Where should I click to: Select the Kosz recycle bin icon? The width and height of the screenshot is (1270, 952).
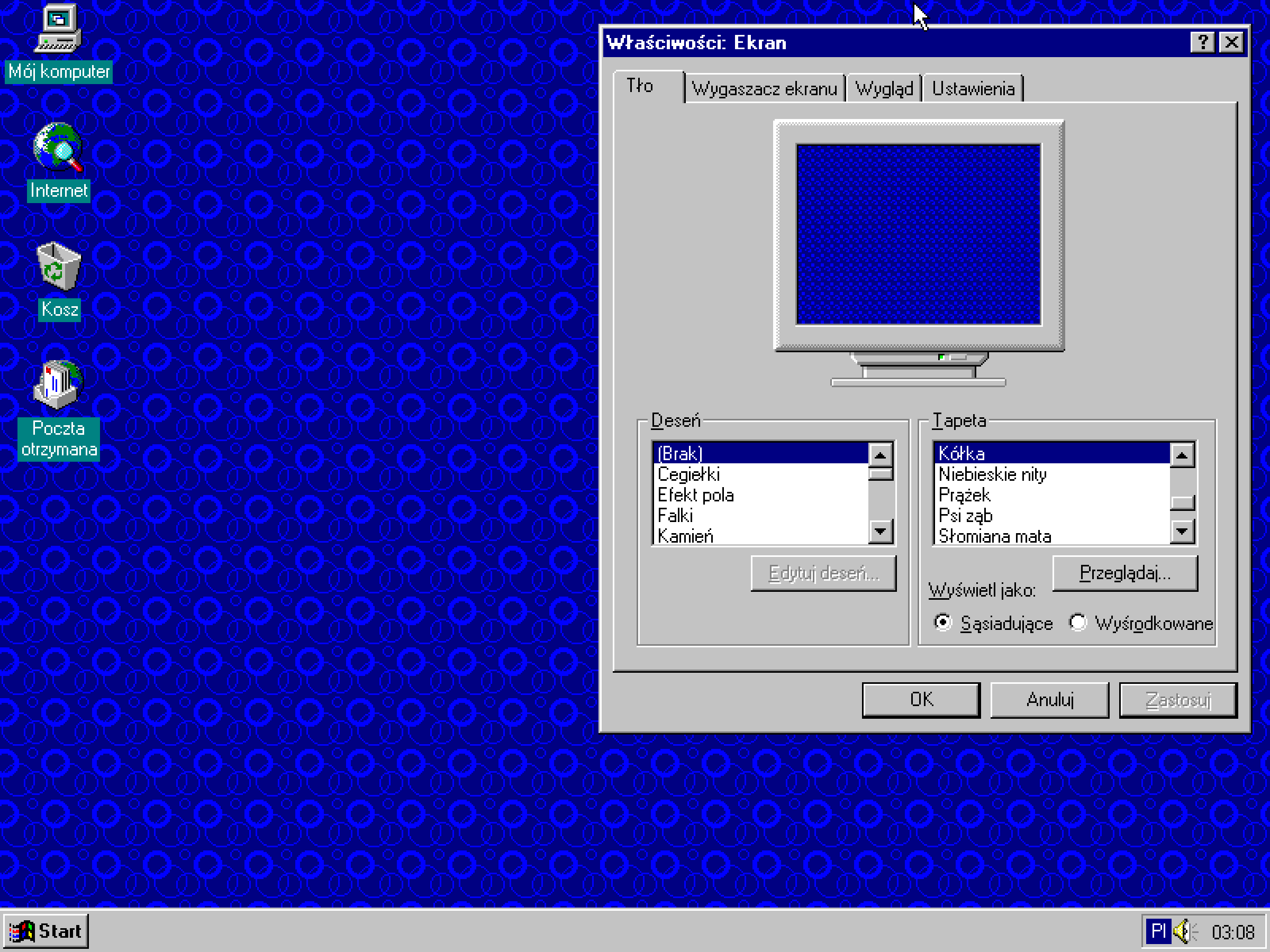(58, 266)
